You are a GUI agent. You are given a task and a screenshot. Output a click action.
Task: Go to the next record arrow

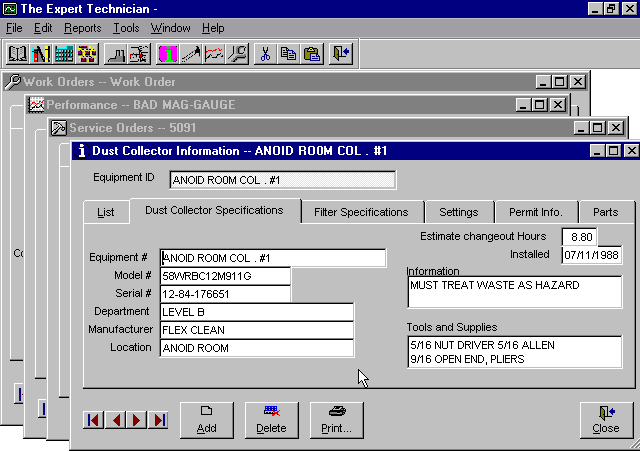tap(136, 420)
